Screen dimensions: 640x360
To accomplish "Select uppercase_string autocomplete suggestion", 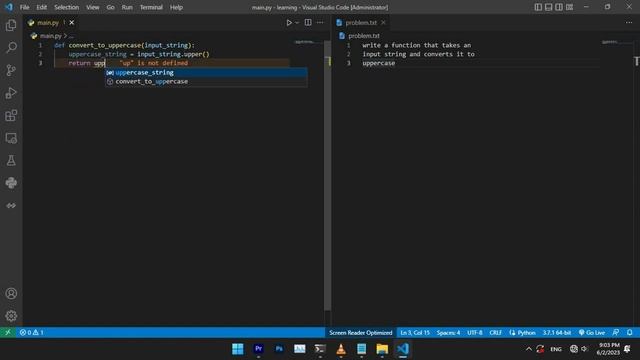I will (206, 73).
